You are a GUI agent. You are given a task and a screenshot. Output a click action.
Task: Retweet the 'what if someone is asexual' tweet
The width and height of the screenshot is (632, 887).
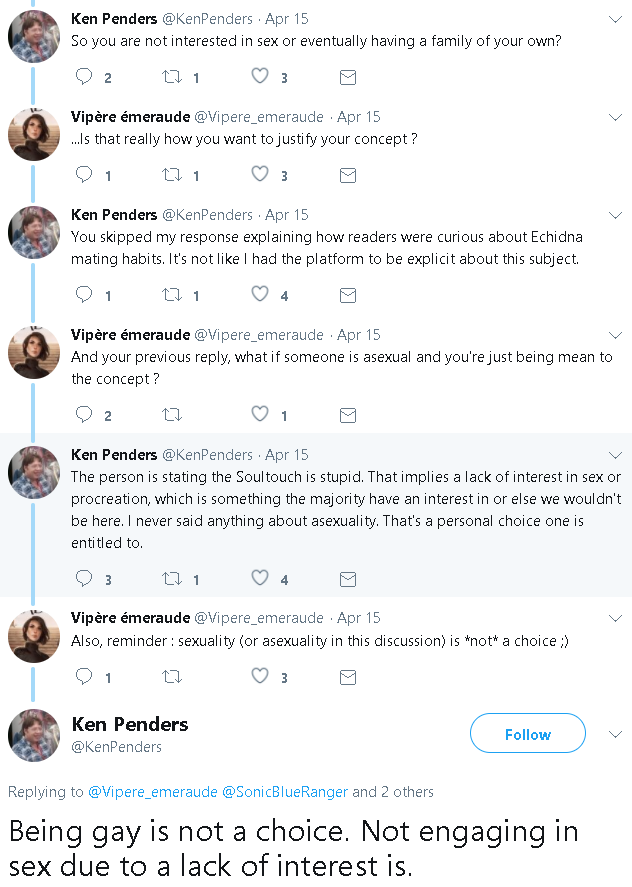172,415
